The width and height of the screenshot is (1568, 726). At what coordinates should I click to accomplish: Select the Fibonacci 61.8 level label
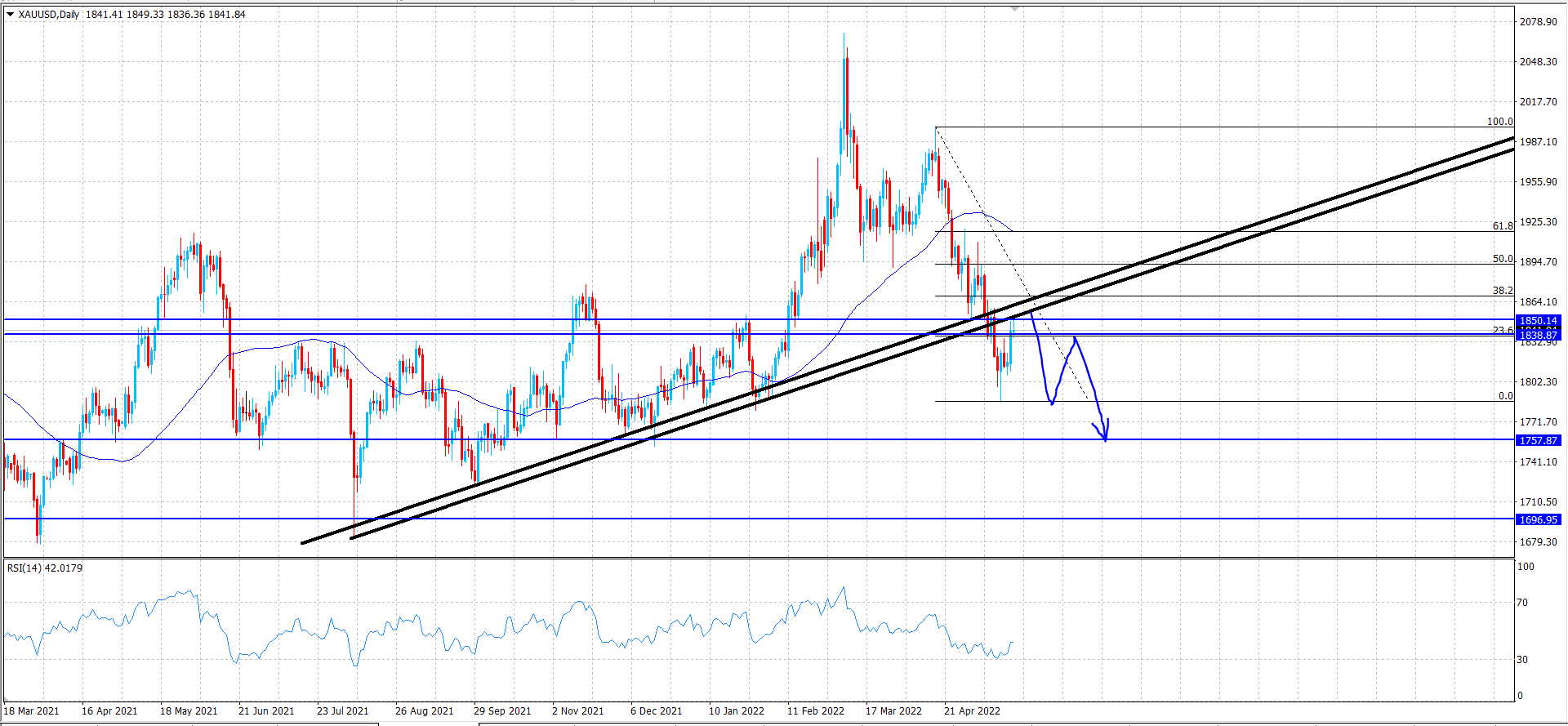point(1503,226)
